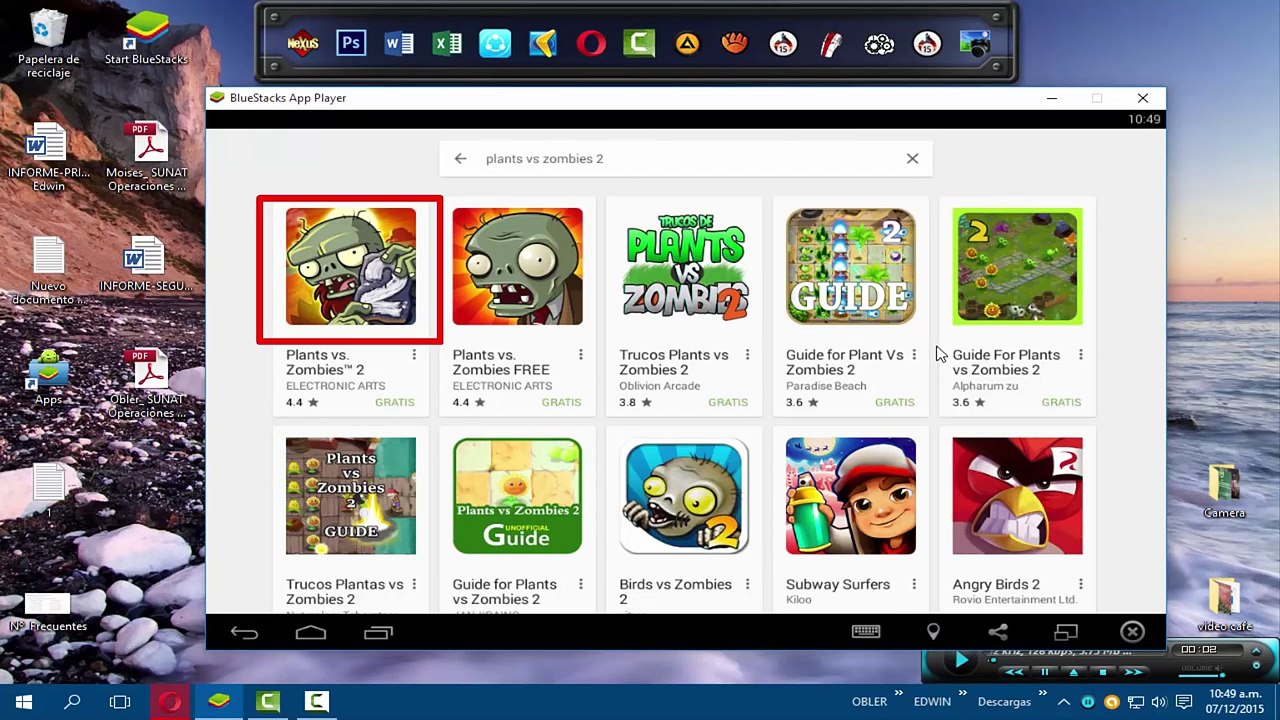Image resolution: width=1280 pixels, height=720 pixels.
Task: Pause playback in the media player widget
Action: [1045, 672]
